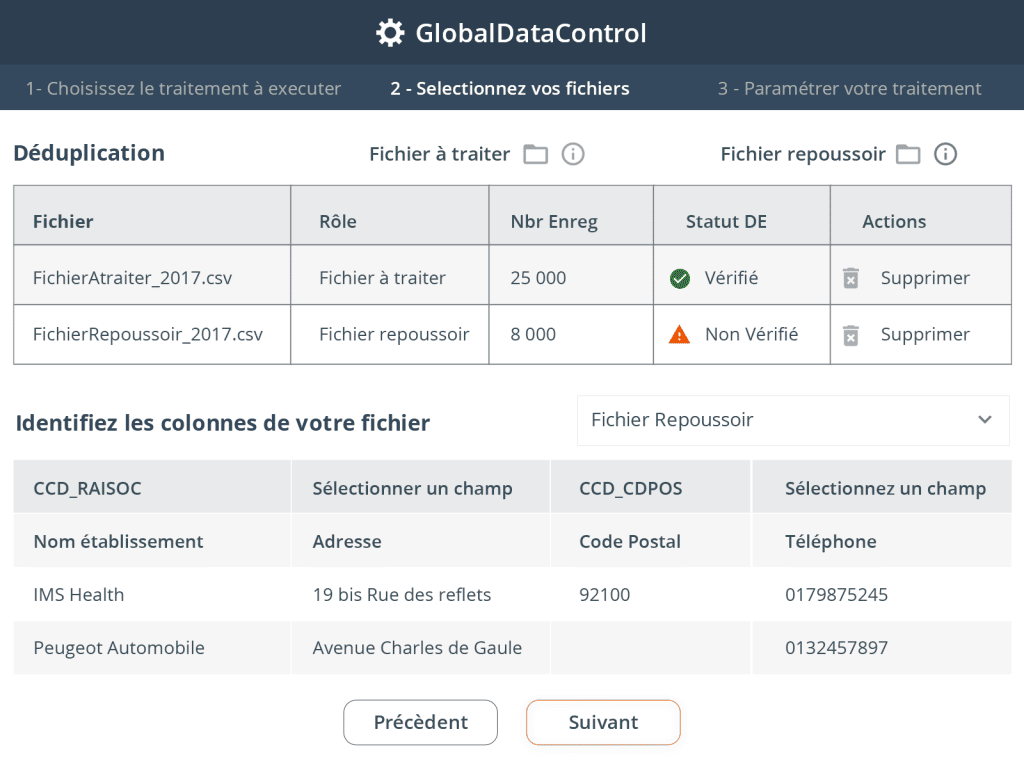This screenshot has width=1024, height=768.
Task: Click Supprimer link for Fichier à traiter row
Action: click(925, 278)
